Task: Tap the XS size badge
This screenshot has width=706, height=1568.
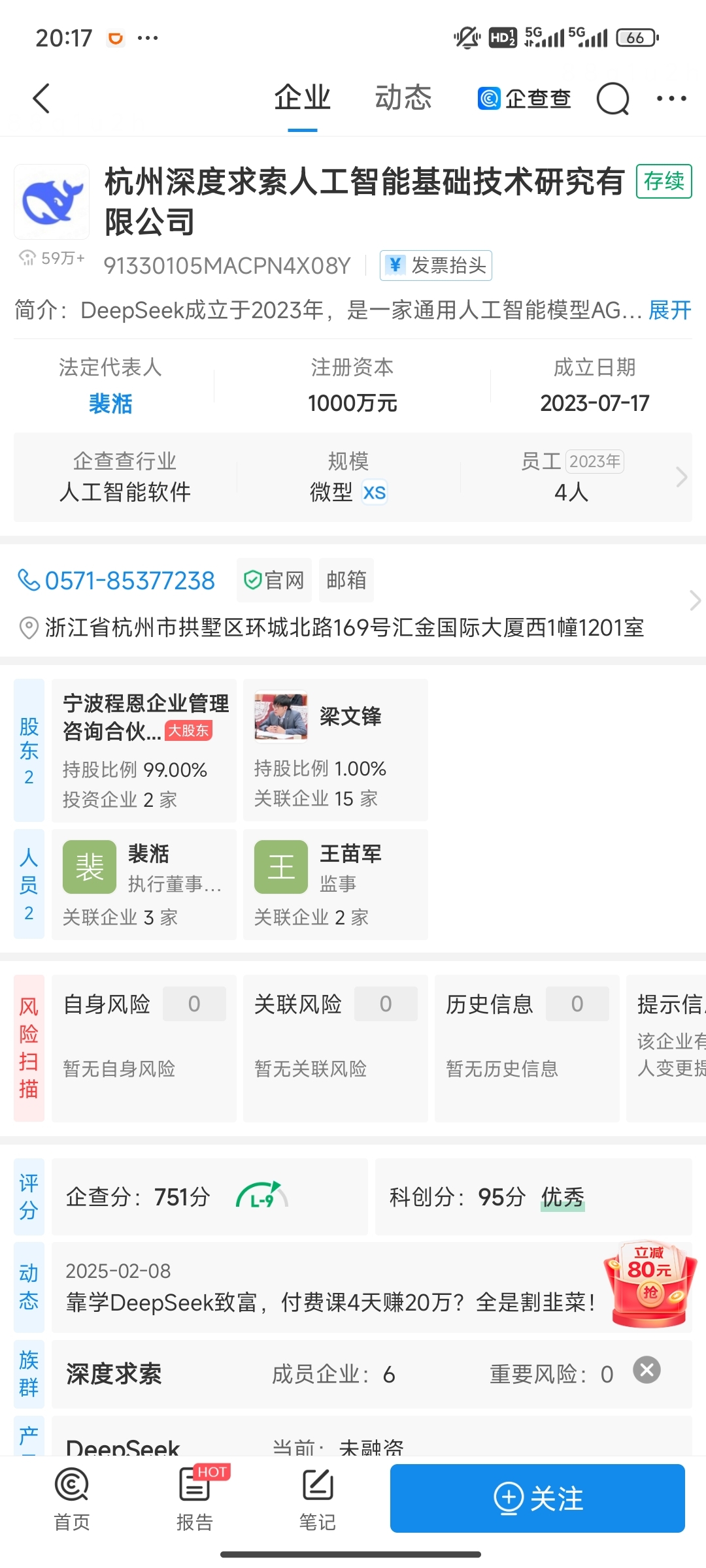Action: pyautogui.click(x=375, y=492)
